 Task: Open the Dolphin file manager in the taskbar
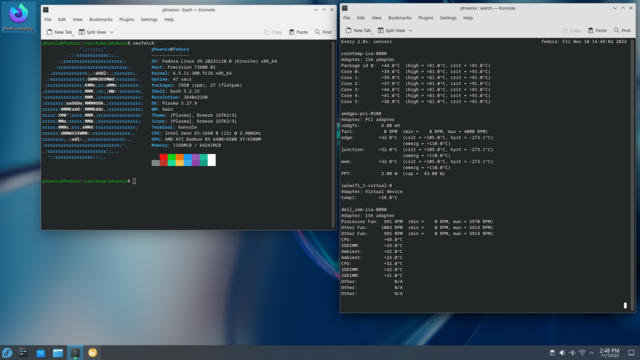point(58,353)
